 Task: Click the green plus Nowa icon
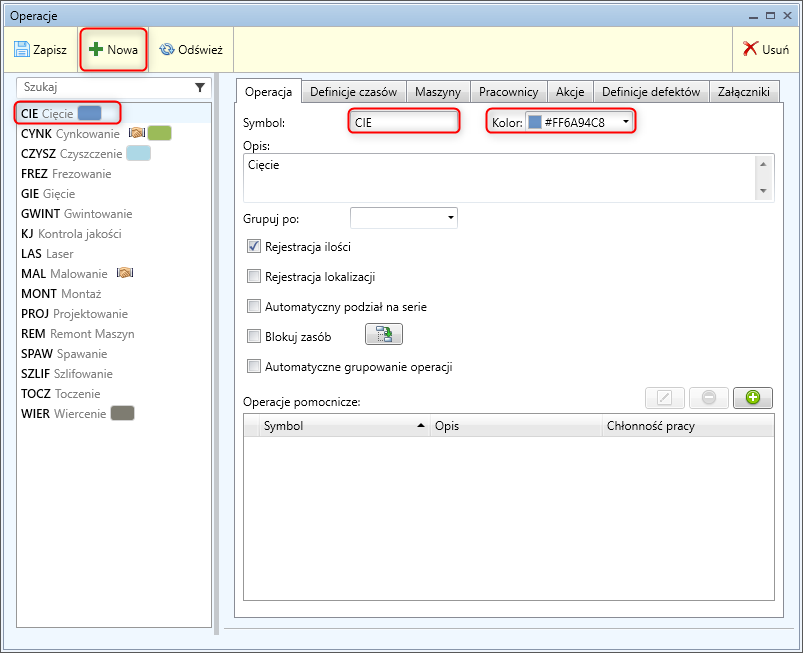point(96,49)
